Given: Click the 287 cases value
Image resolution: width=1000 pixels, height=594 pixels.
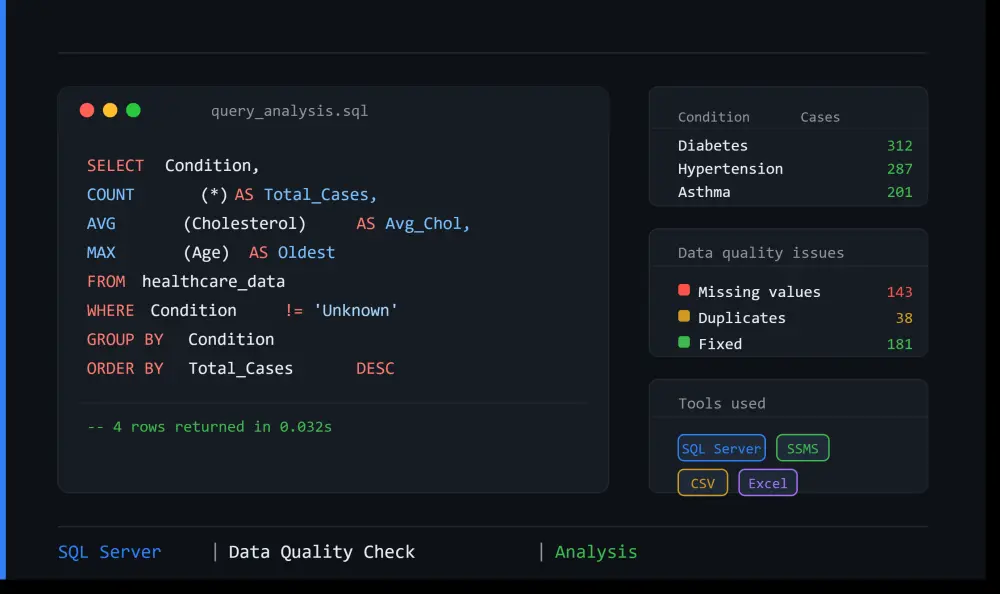Looking at the screenshot, I should (x=899, y=169).
